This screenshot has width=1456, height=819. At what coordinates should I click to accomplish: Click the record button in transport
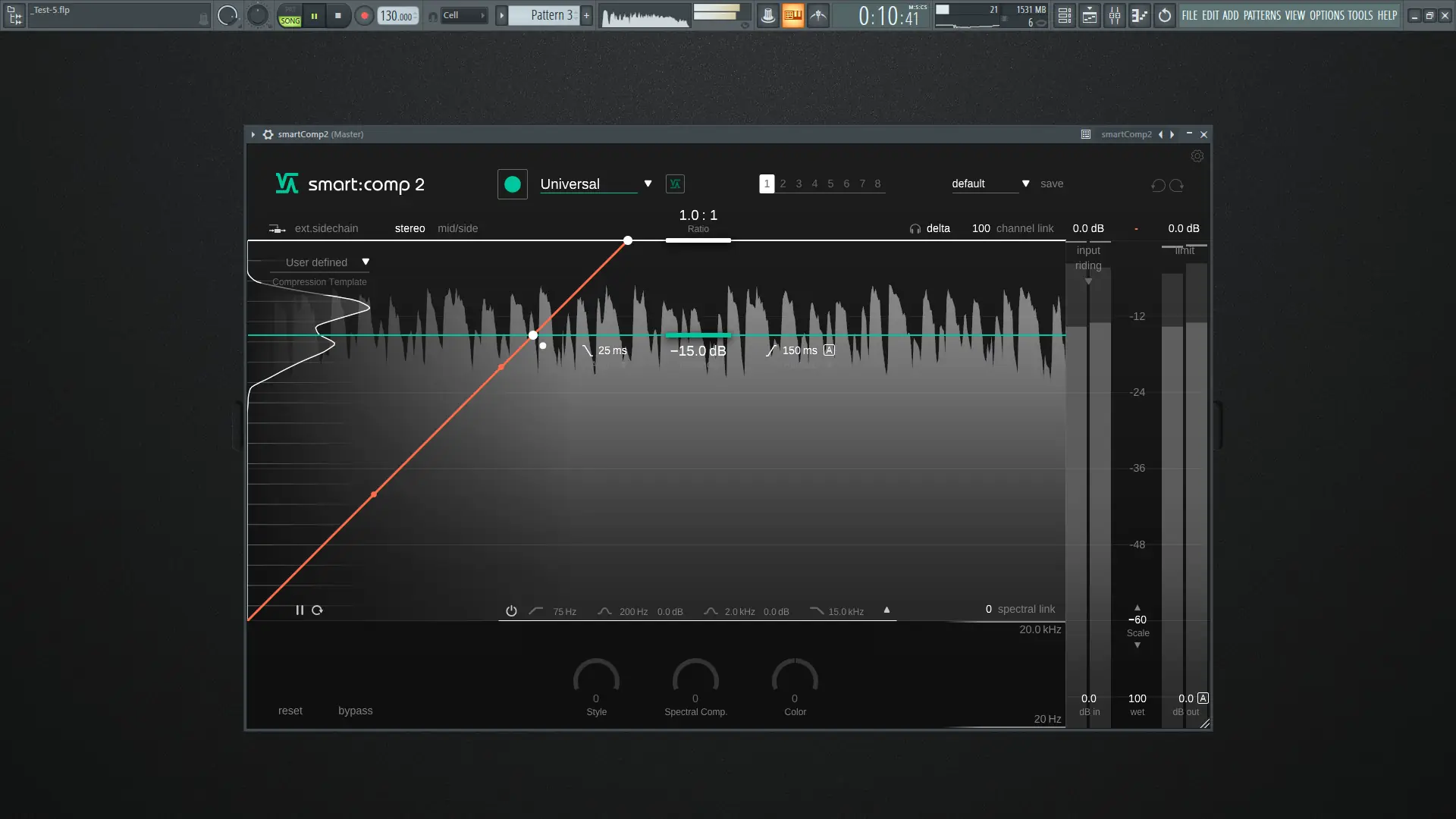click(x=364, y=15)
